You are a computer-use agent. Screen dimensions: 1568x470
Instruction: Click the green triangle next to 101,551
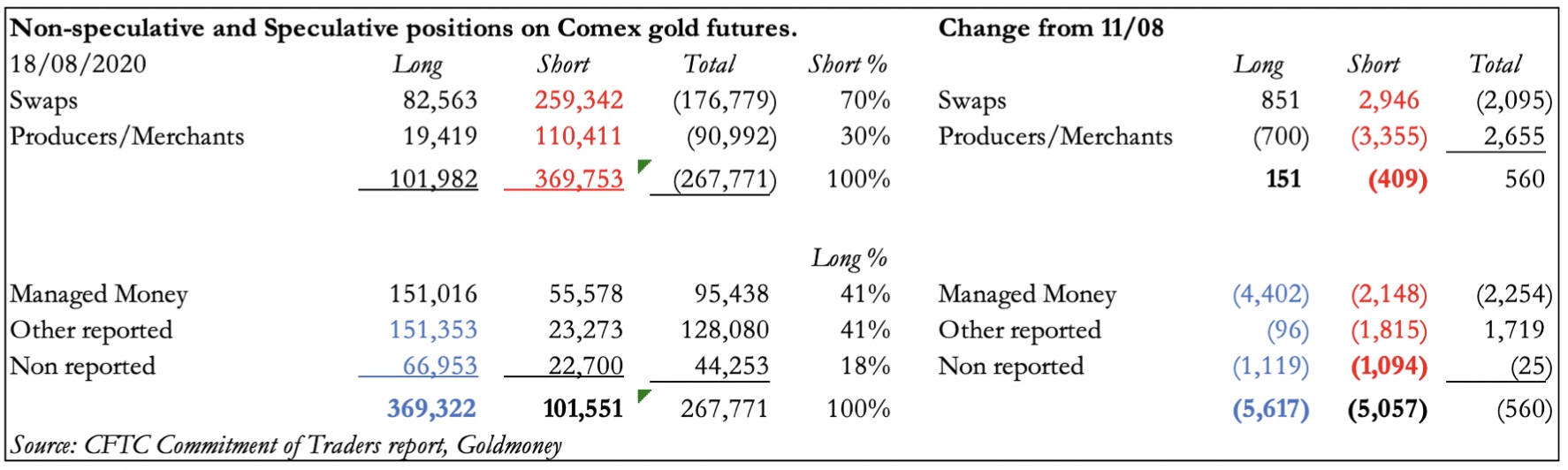coord(644,395)
